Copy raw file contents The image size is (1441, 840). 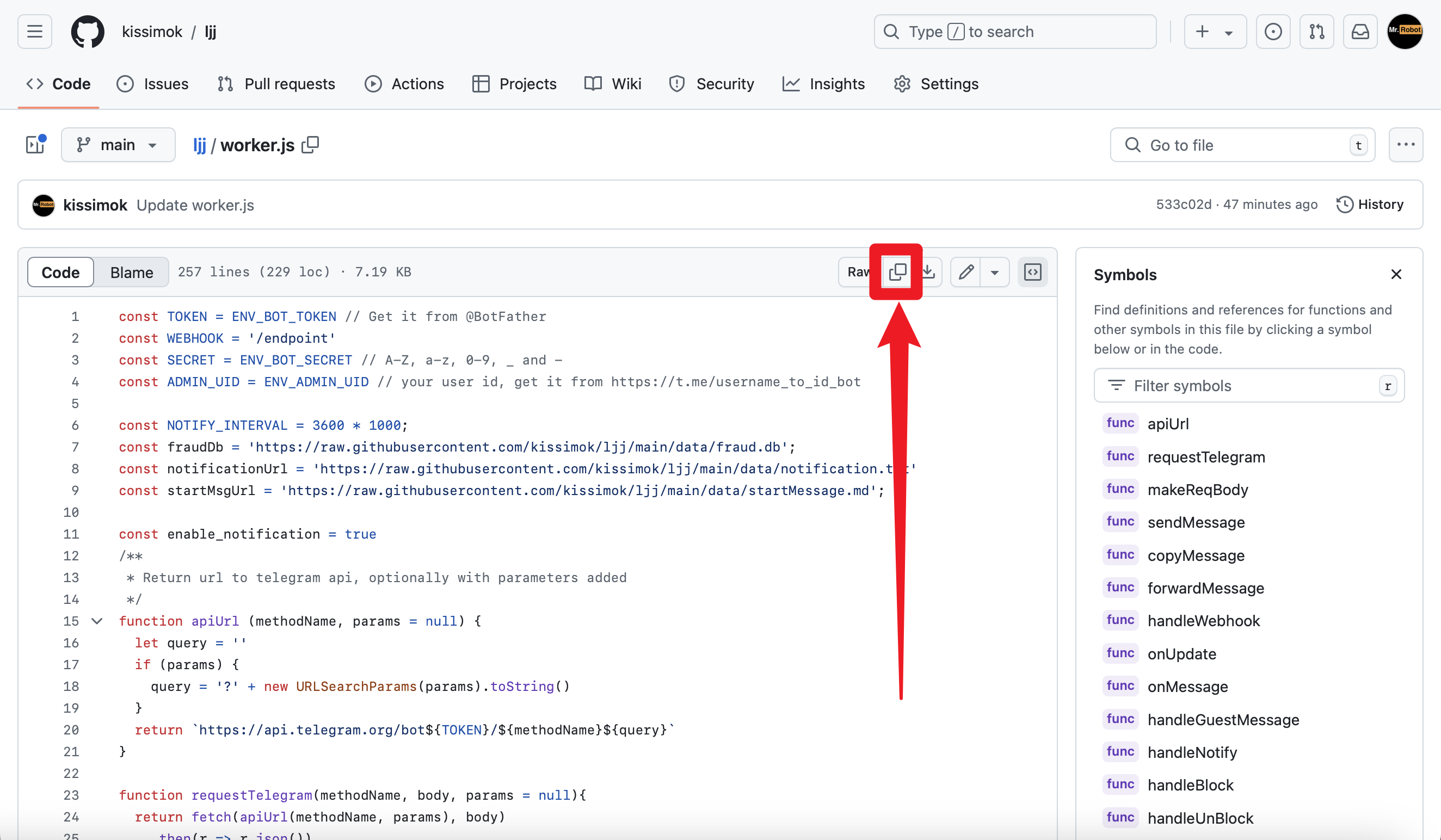(x=897, y=272)
